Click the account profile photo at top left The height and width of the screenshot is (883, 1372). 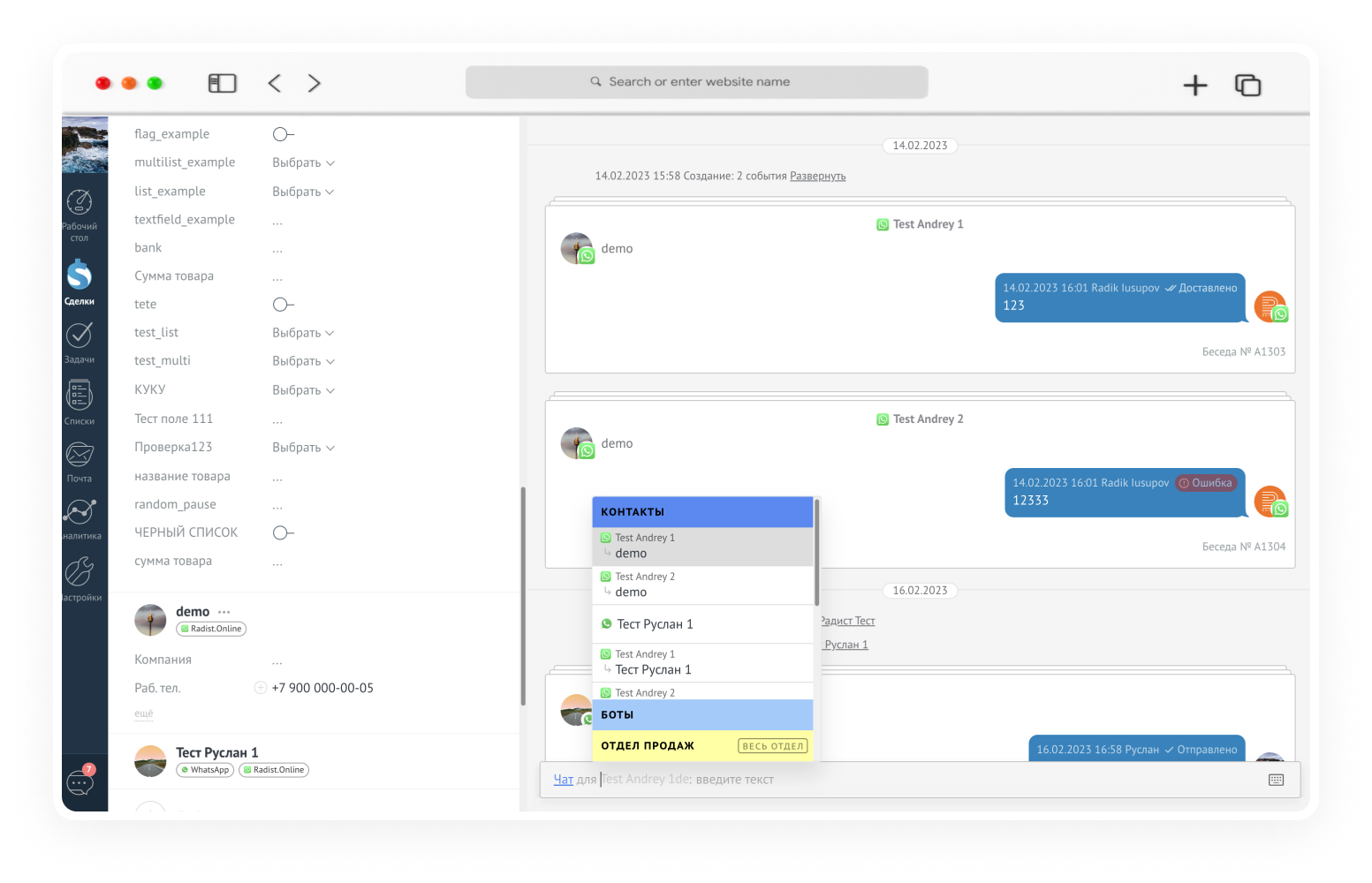point(85,145)
